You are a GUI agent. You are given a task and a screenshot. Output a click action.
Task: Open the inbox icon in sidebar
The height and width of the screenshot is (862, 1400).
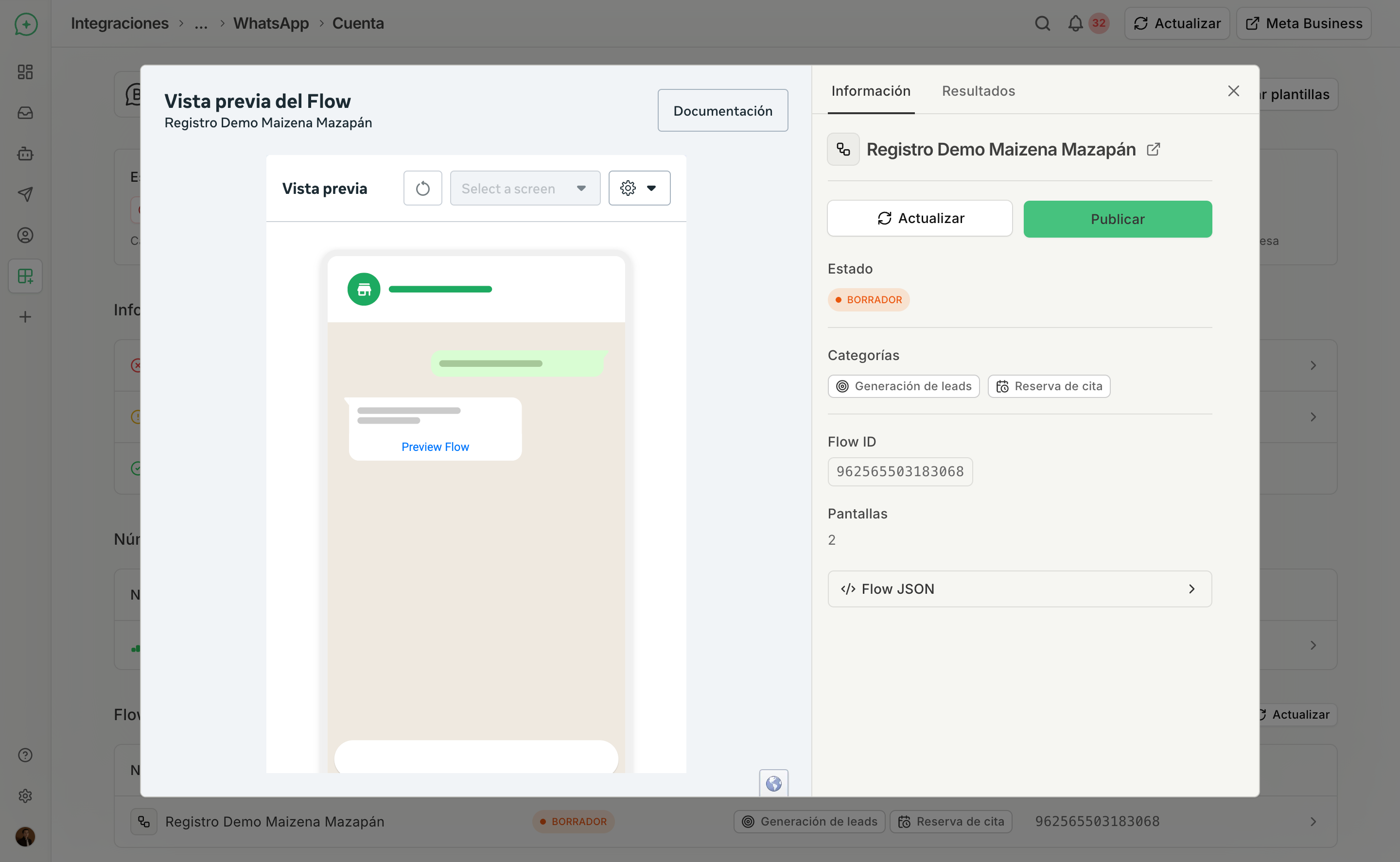[x=25, y=113]
